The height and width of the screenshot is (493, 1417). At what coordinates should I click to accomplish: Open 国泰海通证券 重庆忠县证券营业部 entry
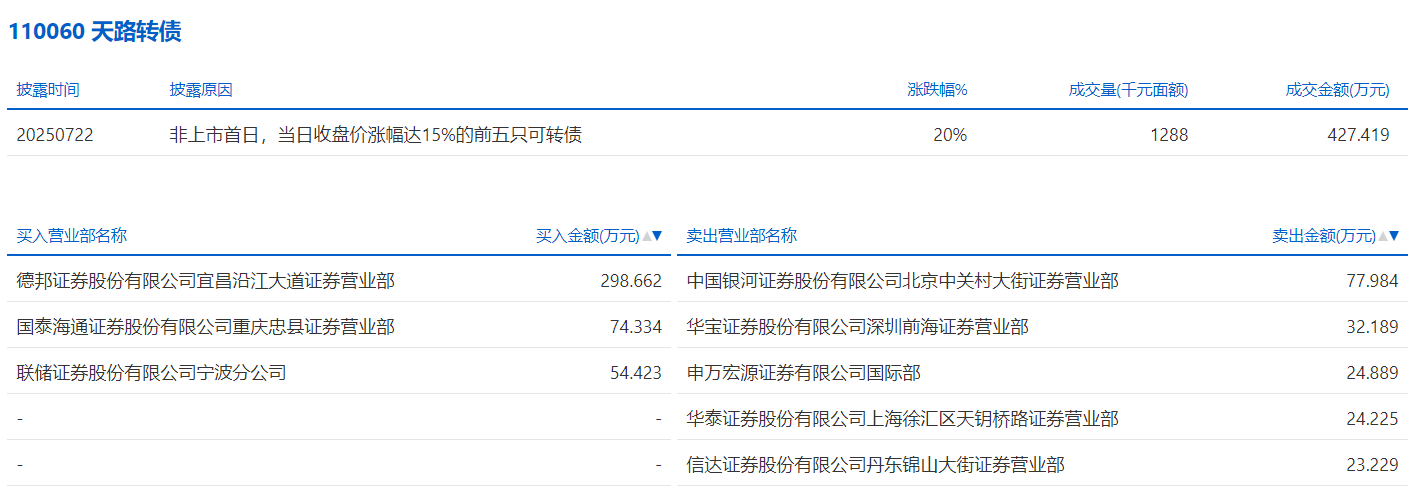pyautogui.click(x=206, y=327)
